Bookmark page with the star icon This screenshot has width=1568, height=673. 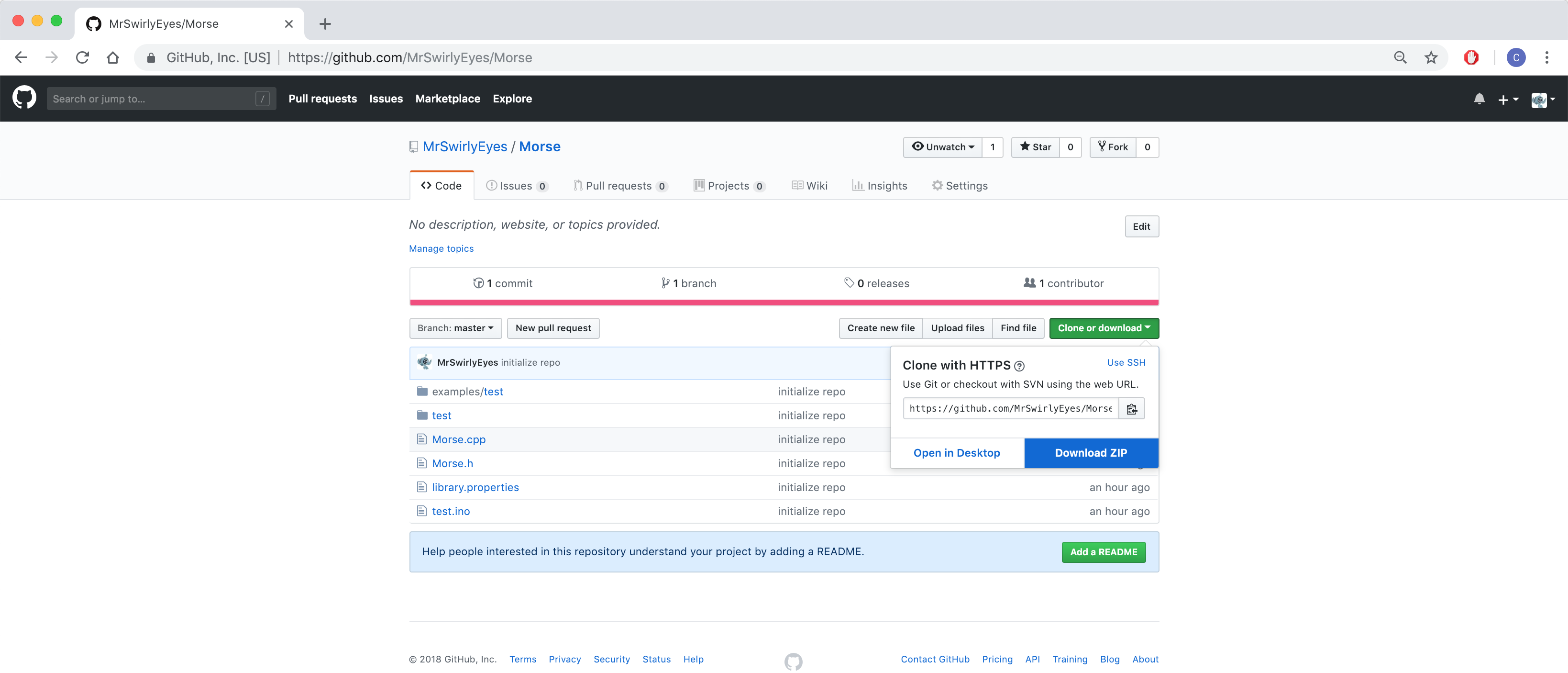1431,57
